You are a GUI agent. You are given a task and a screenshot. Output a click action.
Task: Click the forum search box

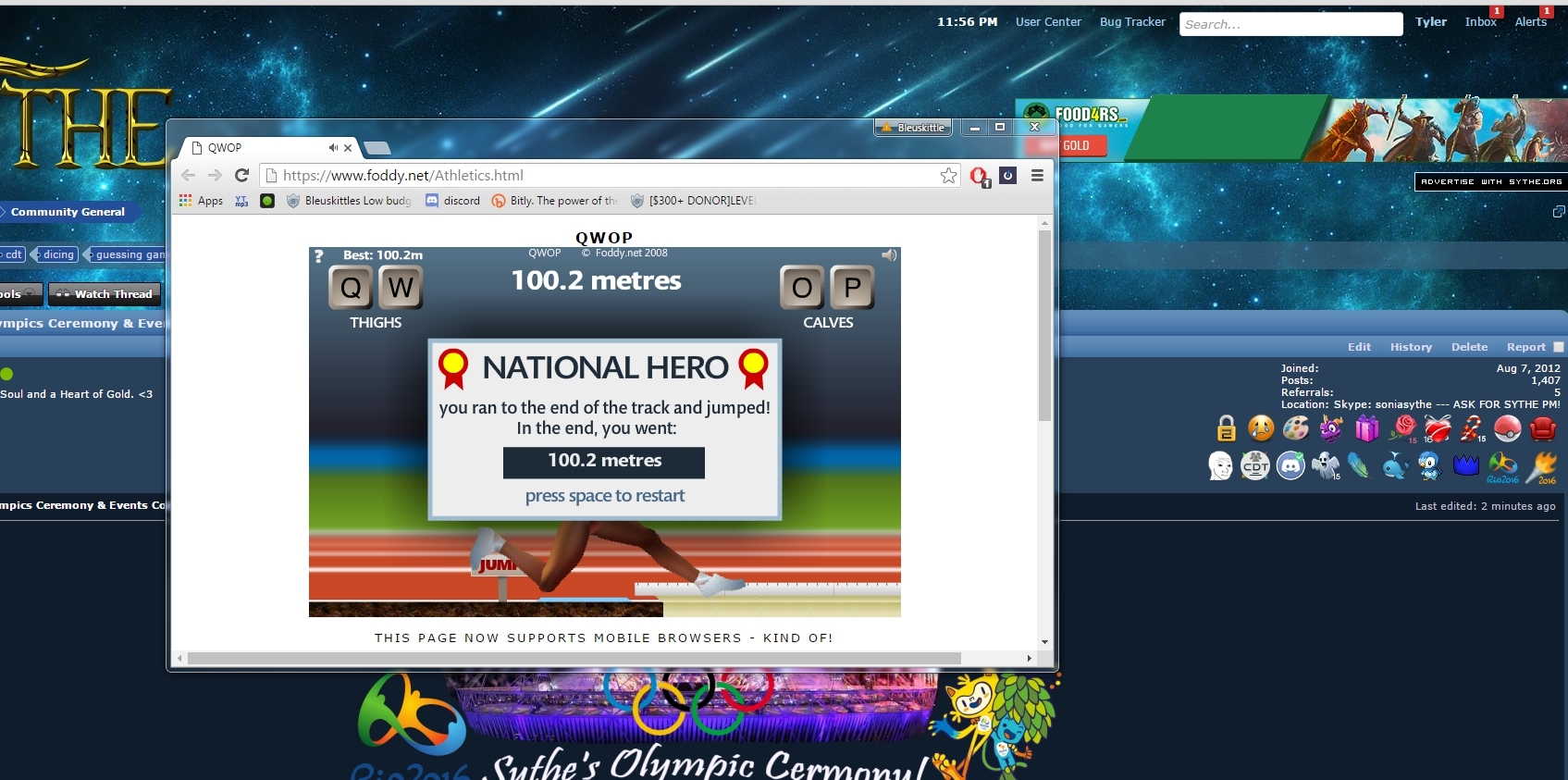1290,24
